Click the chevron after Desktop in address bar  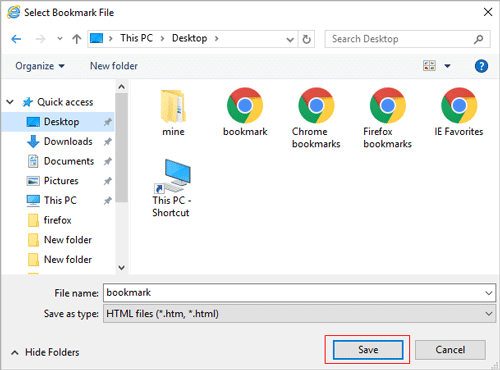pos(217,39)
